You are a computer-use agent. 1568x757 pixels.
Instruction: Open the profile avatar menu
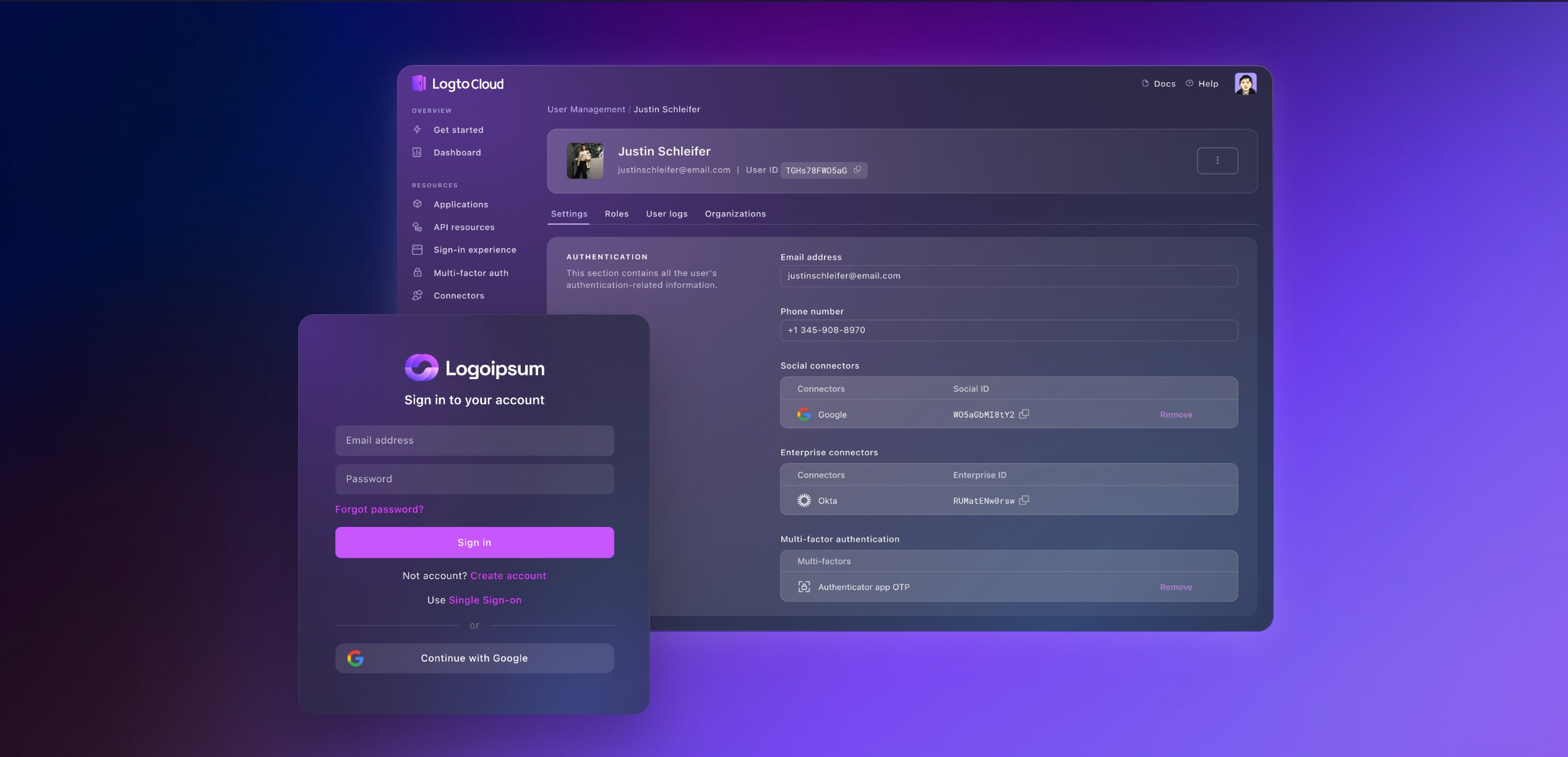click(x=1246, y=83)
